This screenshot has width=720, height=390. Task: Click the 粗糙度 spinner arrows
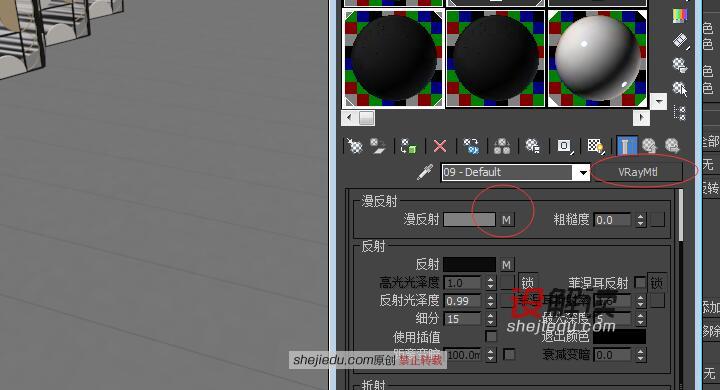641,220
